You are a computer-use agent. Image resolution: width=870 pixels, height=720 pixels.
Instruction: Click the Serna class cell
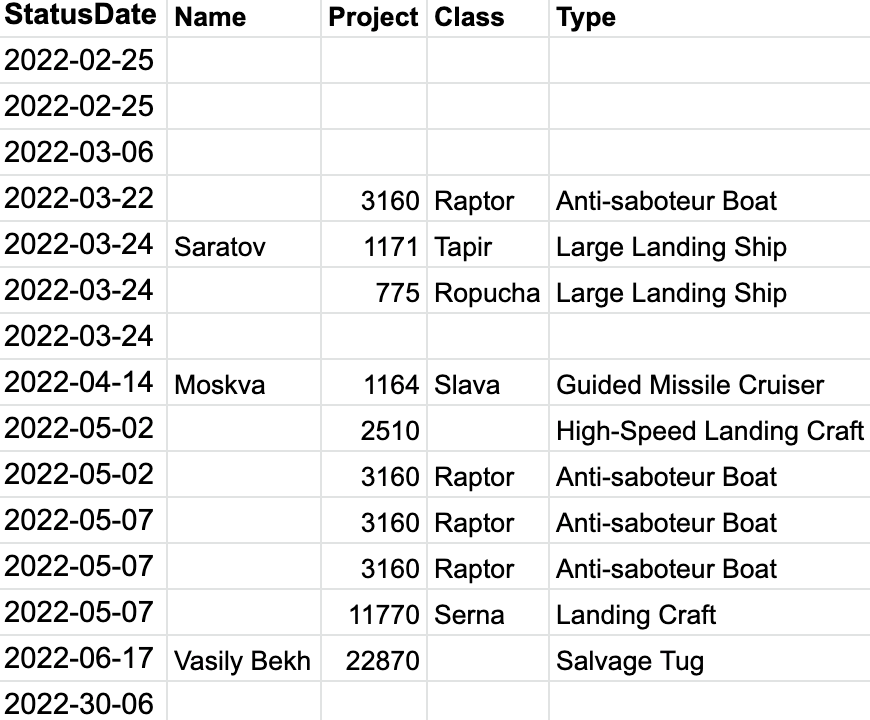(x=468, y=615)
